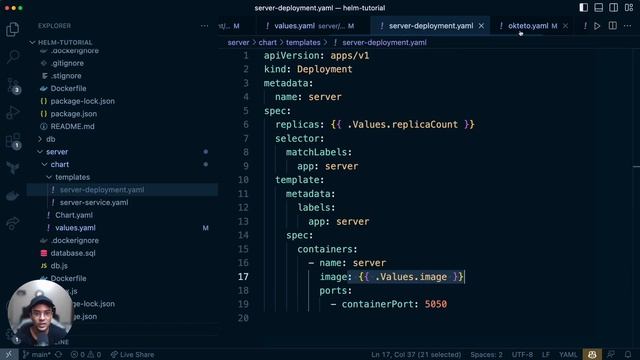Open the Docker whale view in activity bar
Screen dimensions: 640x360
[13, 196]
